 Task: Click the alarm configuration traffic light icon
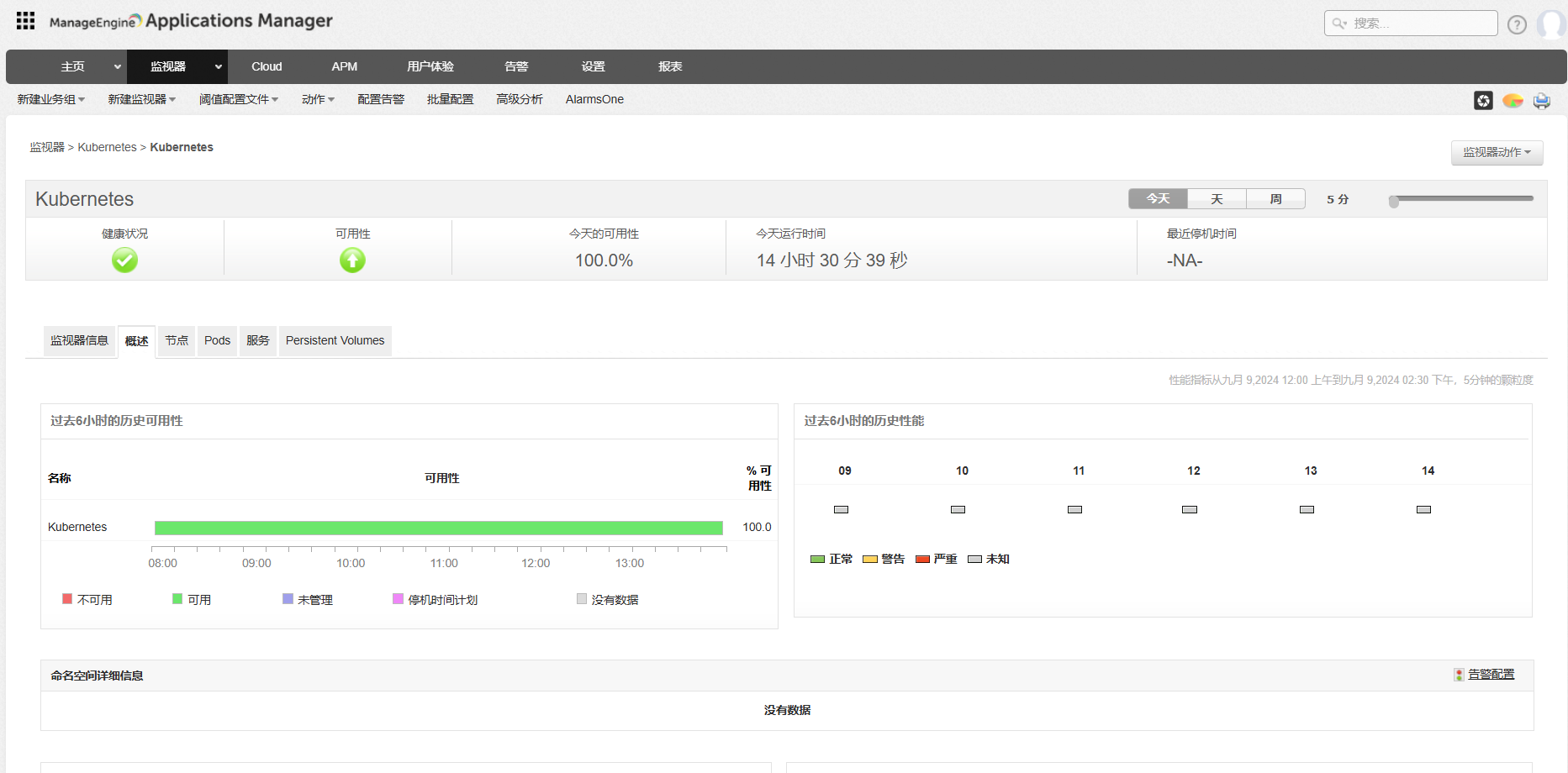1460,675
